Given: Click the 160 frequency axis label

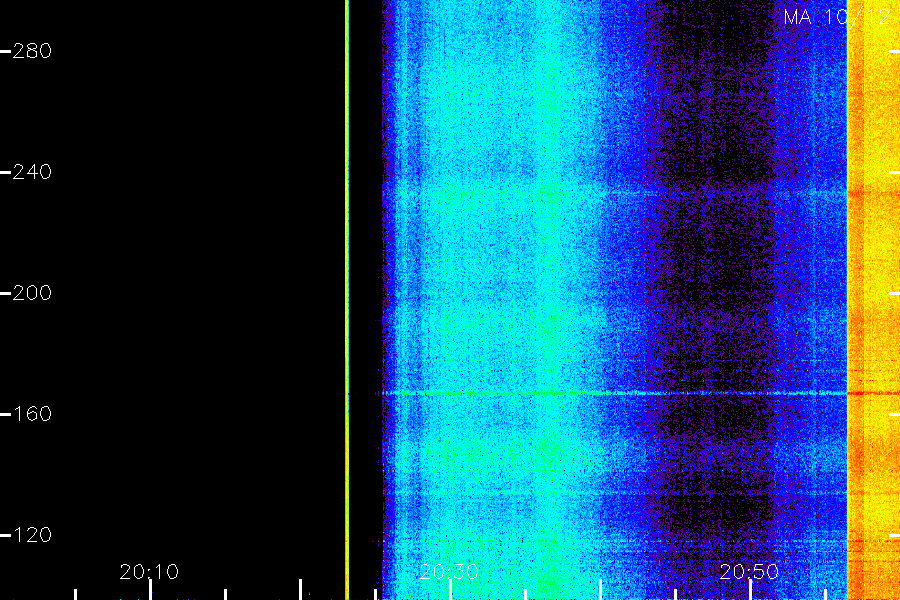Looking at the screenshot, I should pyautogui.click(x=32, y=414).
